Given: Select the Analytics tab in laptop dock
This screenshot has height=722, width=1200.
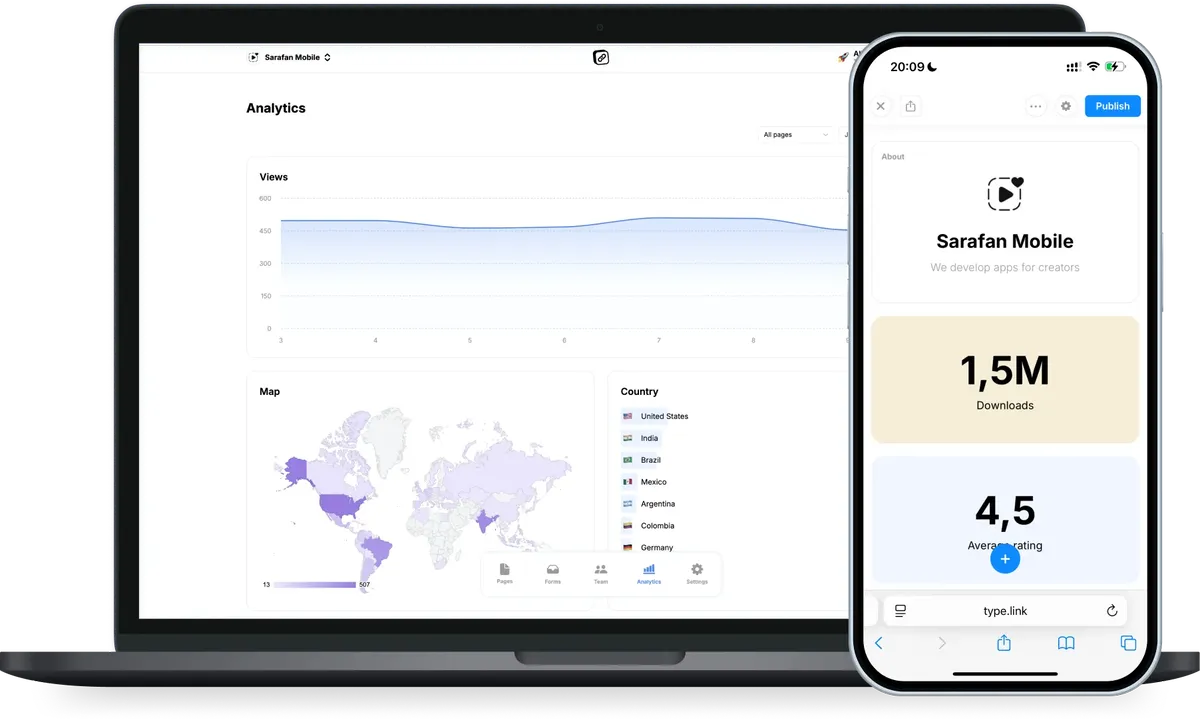Looking at the screenshot, I should pos(649,573).
